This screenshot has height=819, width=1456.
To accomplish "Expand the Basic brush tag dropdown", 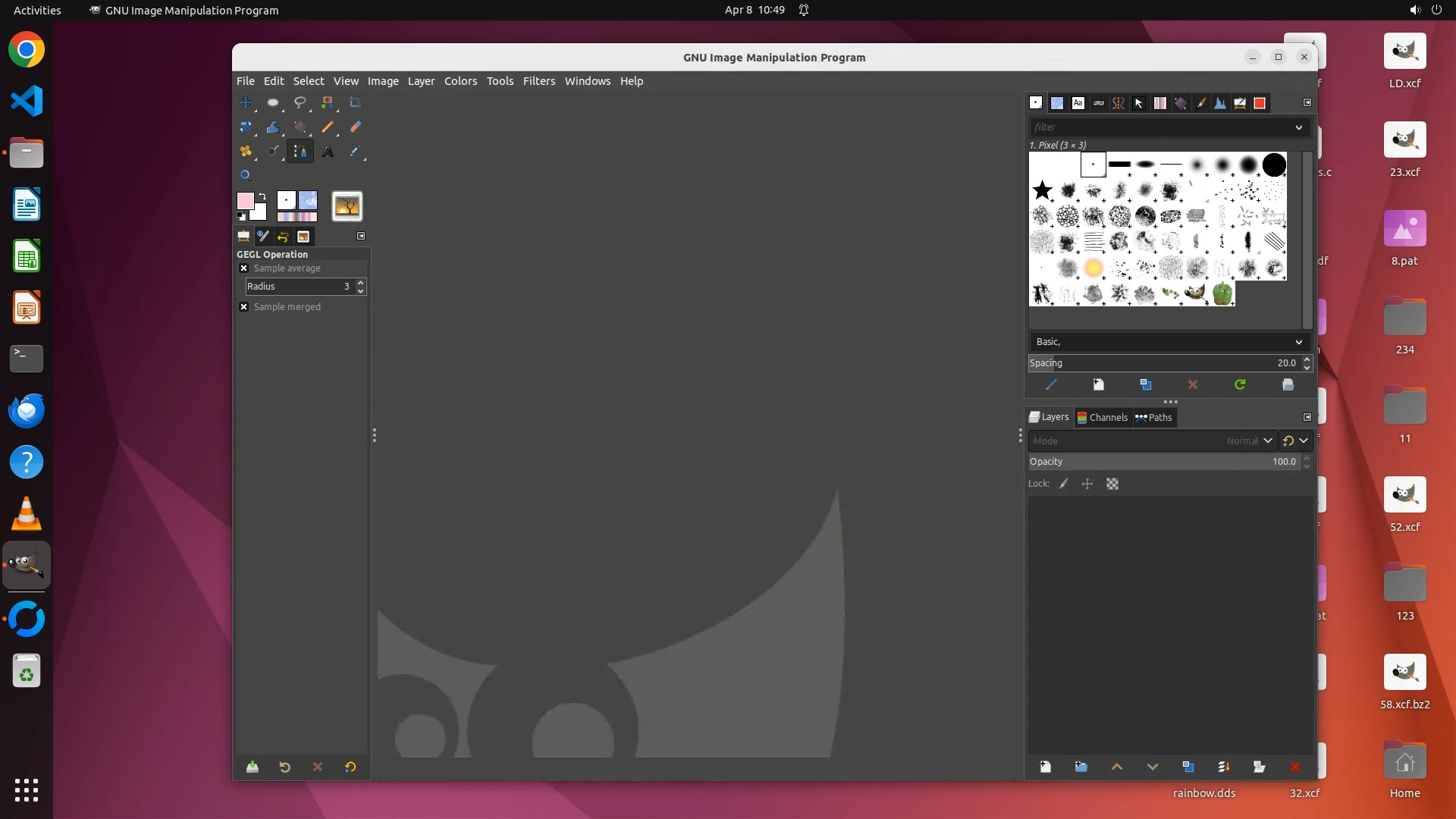I will 1298,342.
